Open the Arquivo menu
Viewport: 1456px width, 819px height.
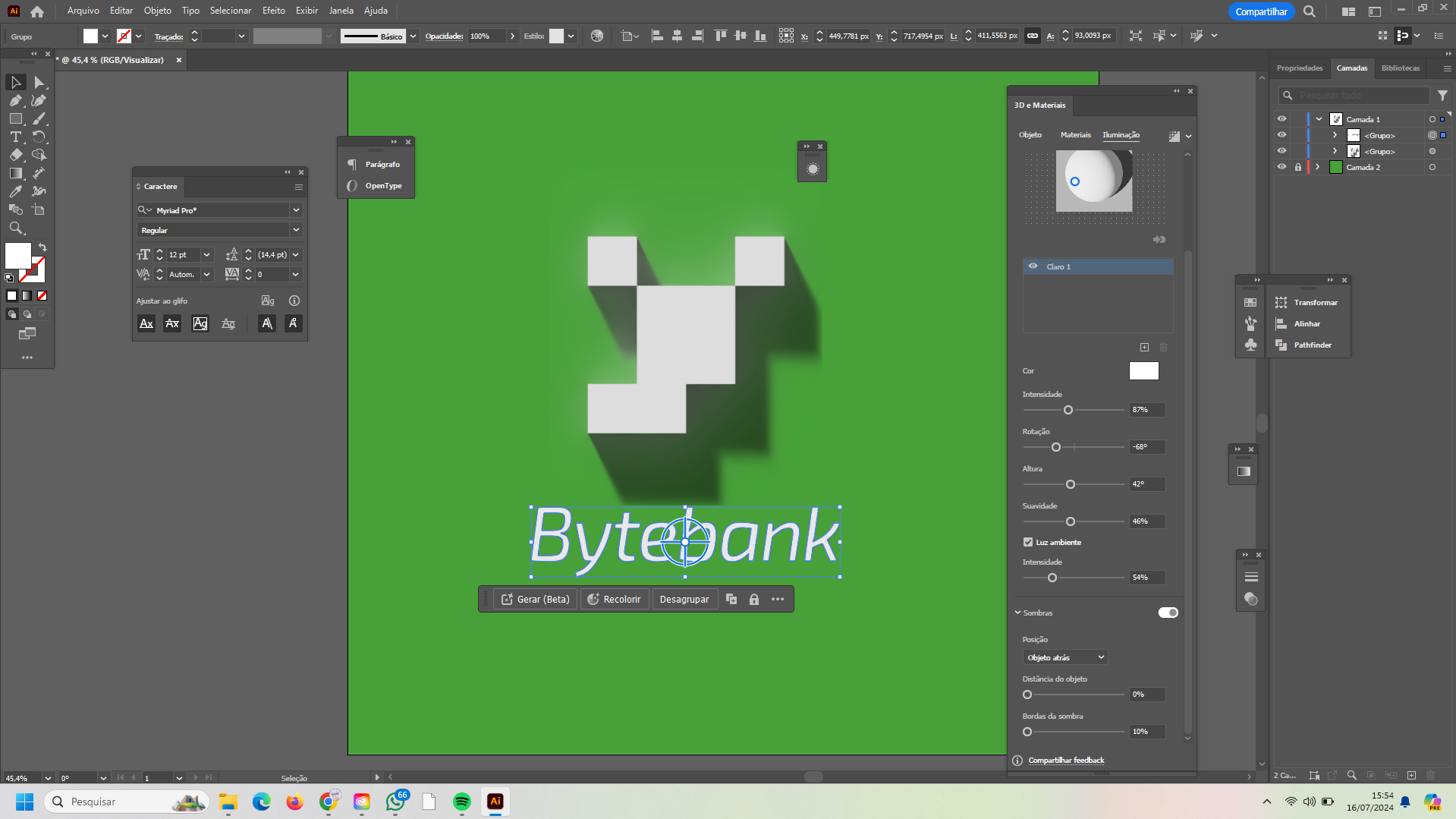(83, 11)
